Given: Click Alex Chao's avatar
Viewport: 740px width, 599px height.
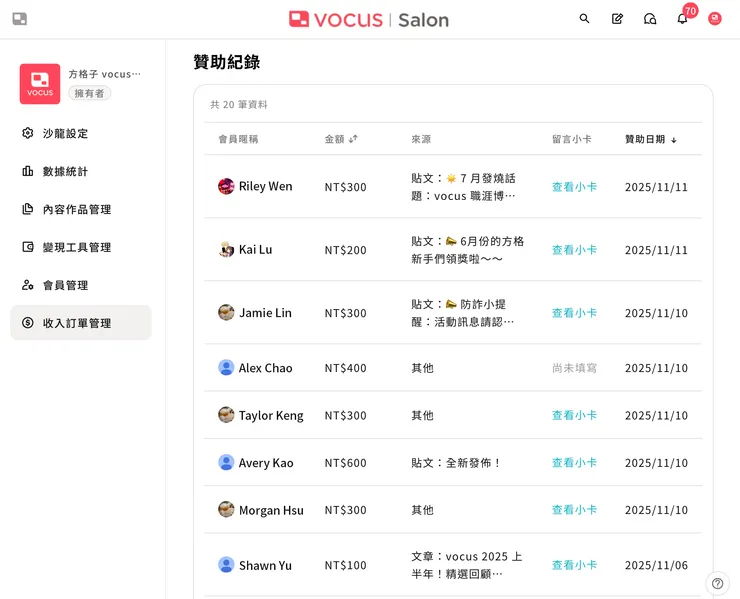Looking at the screenshot, I should click(226, 368).
